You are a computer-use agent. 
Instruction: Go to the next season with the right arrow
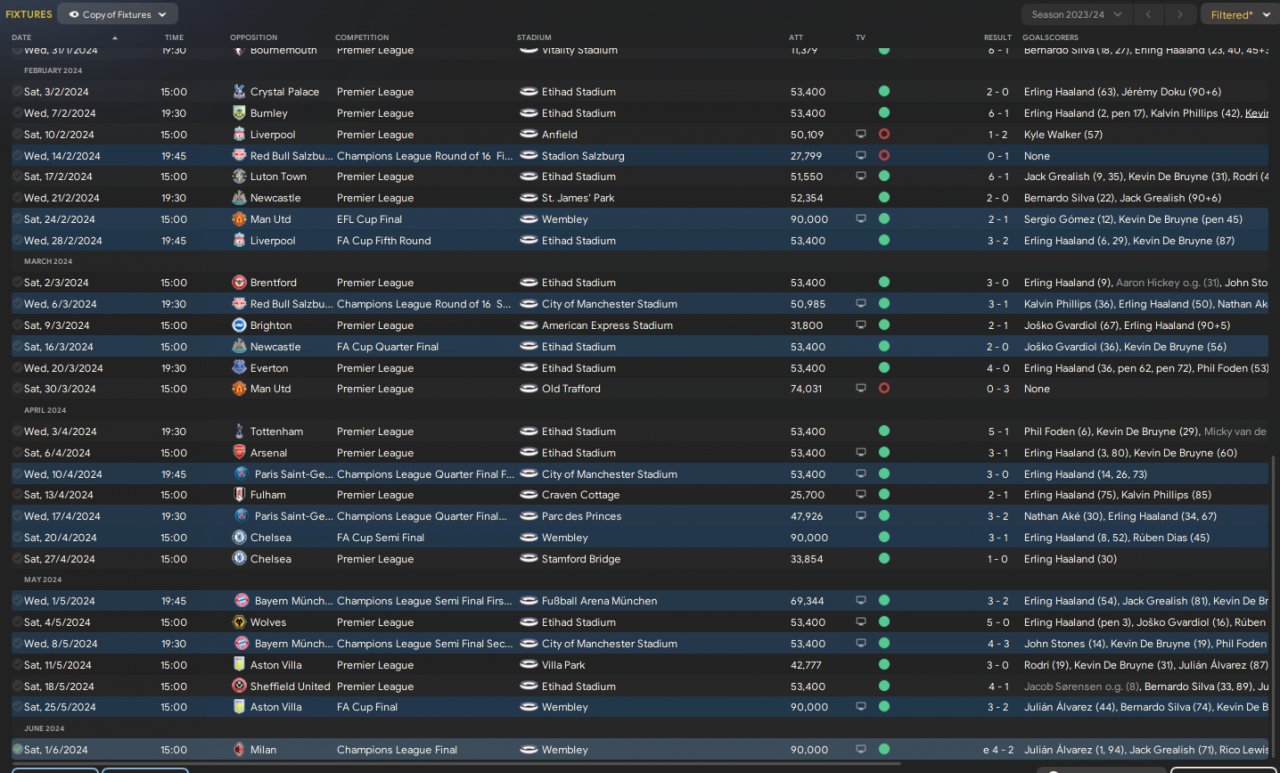1181,15
